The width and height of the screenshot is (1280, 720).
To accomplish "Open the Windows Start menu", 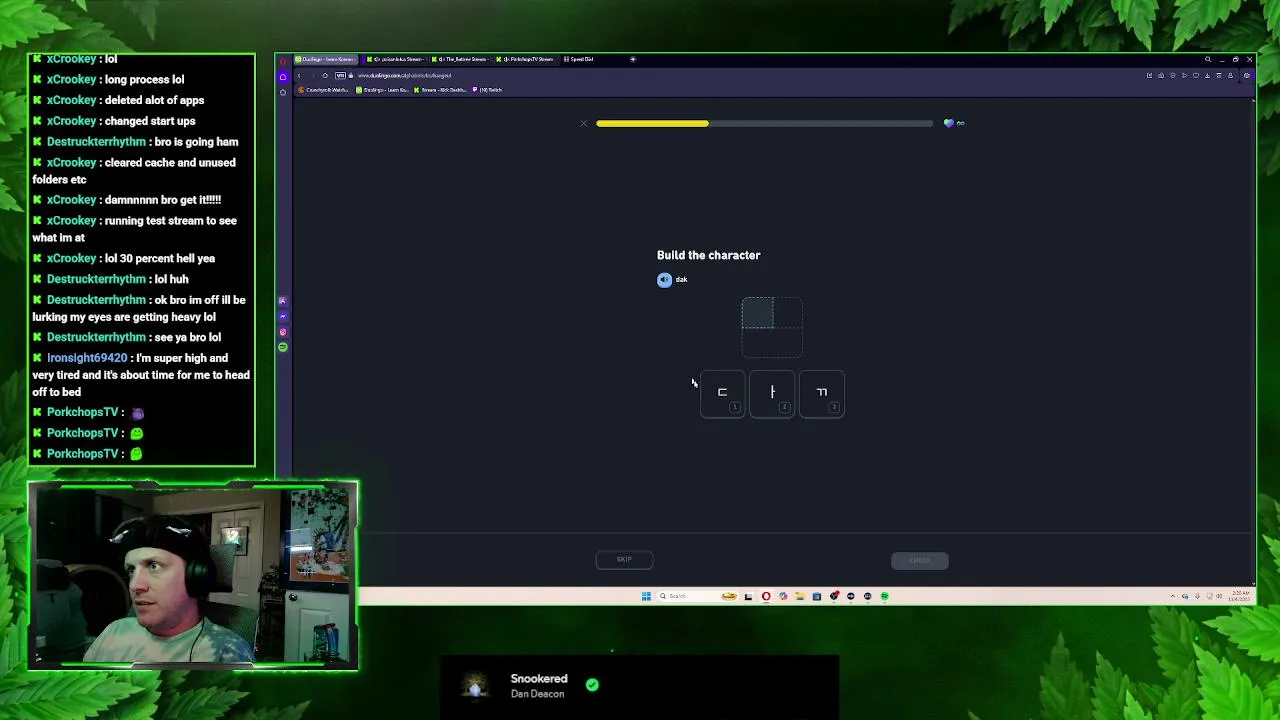I will (646, 596).
